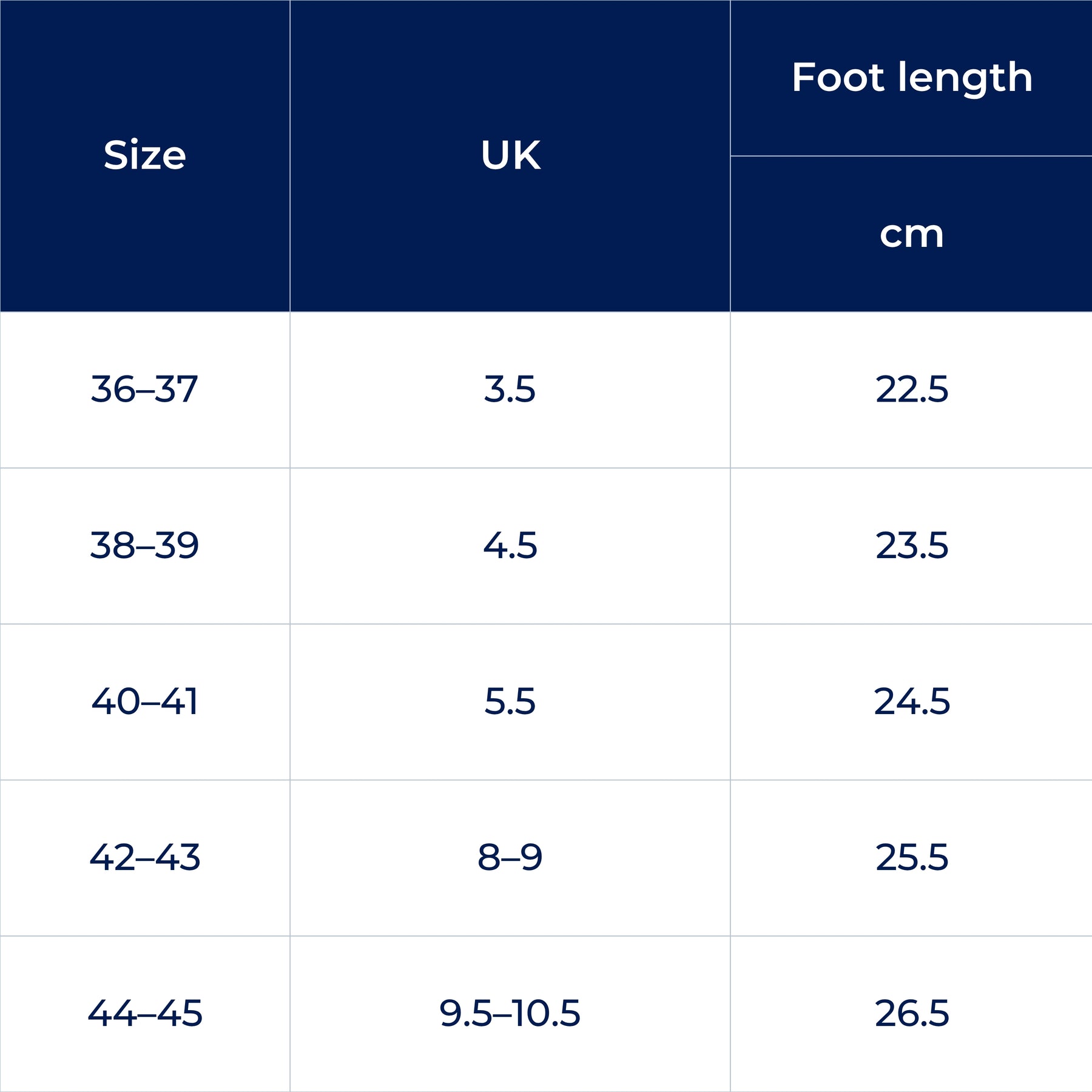Click the Foot length header cell
Screen dimensions: 1092x1092
point(911,78)
